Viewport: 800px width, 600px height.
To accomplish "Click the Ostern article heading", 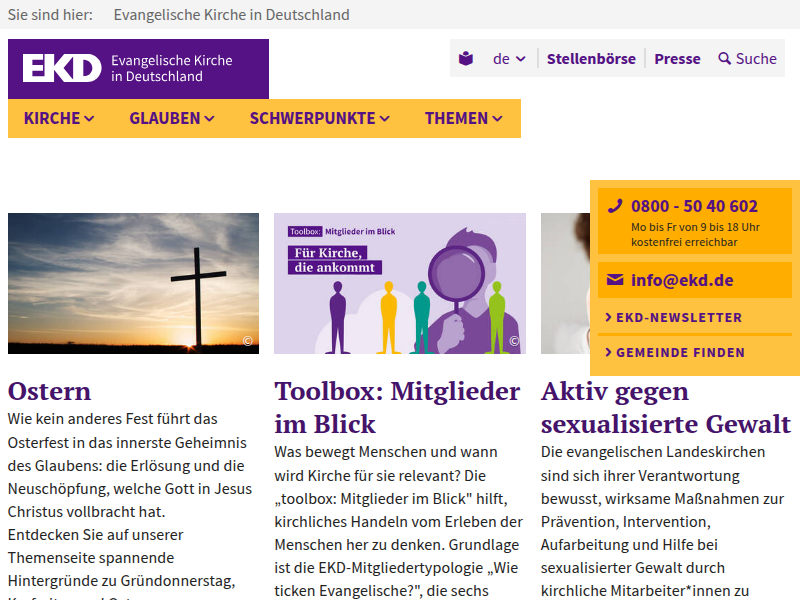I will [50, 391].
